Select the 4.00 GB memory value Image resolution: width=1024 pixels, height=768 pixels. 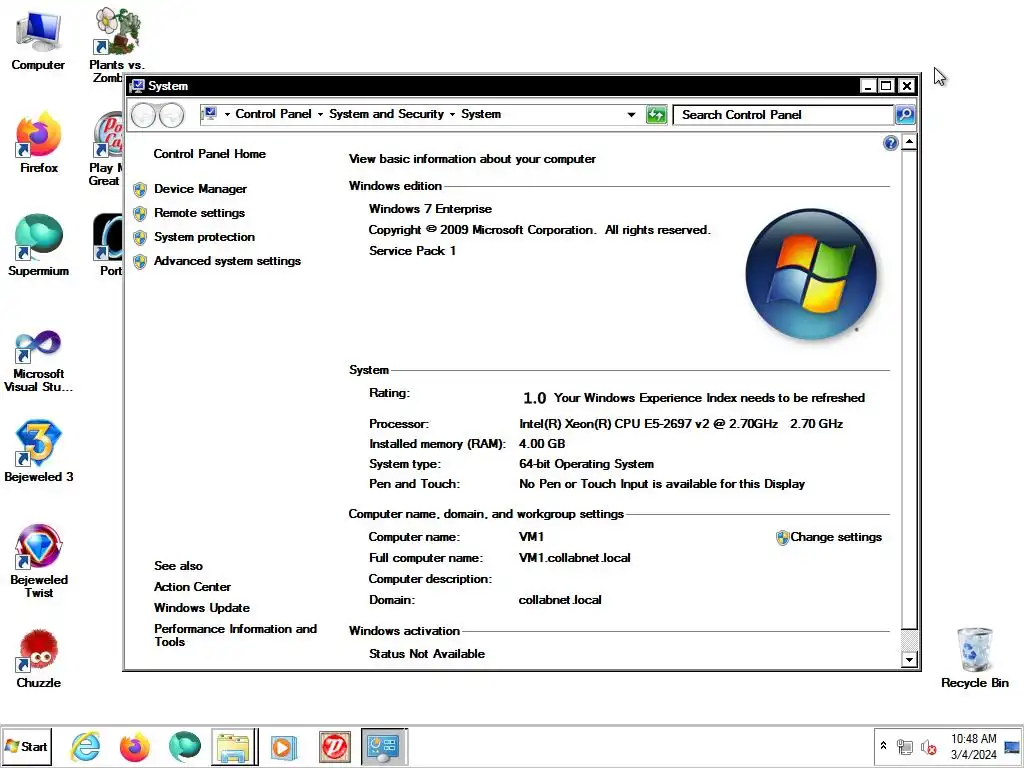(542, 444)
